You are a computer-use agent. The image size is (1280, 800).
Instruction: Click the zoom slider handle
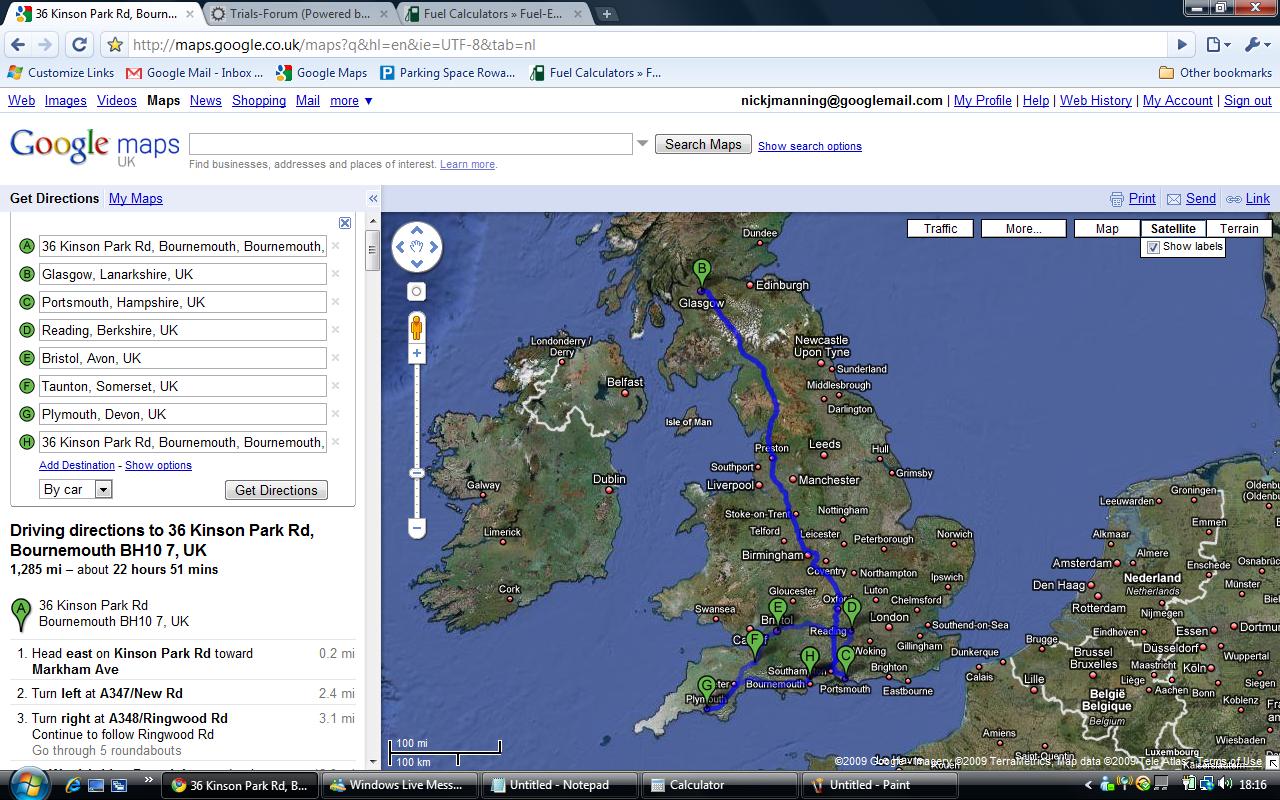[x=417, y=472]
